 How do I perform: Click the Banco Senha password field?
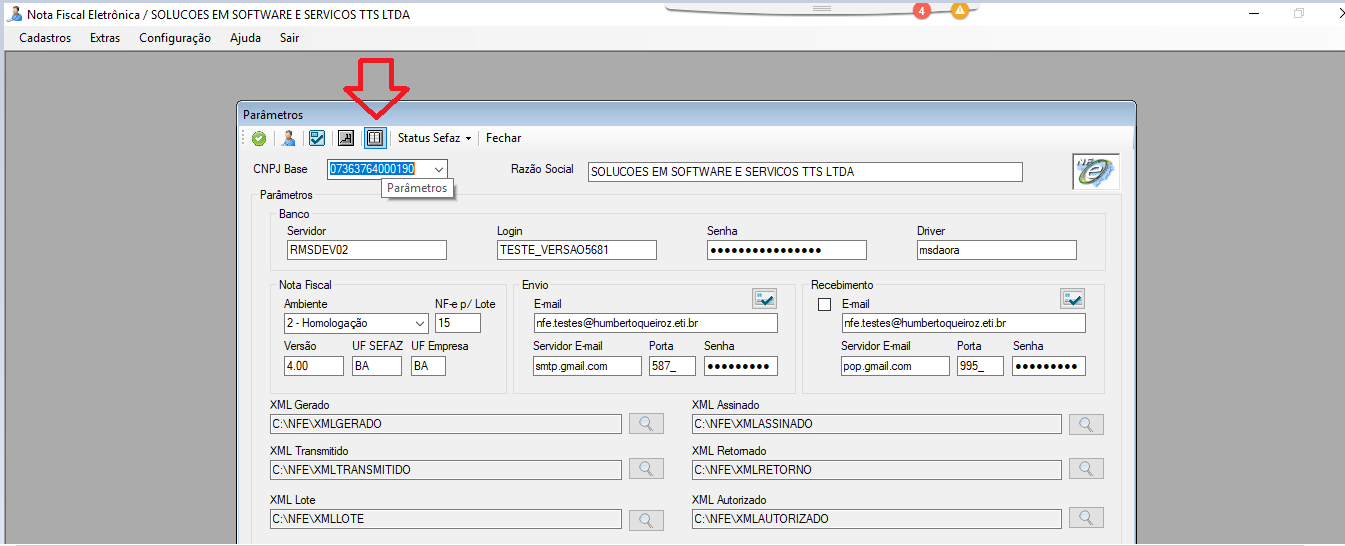click(787, 250)
